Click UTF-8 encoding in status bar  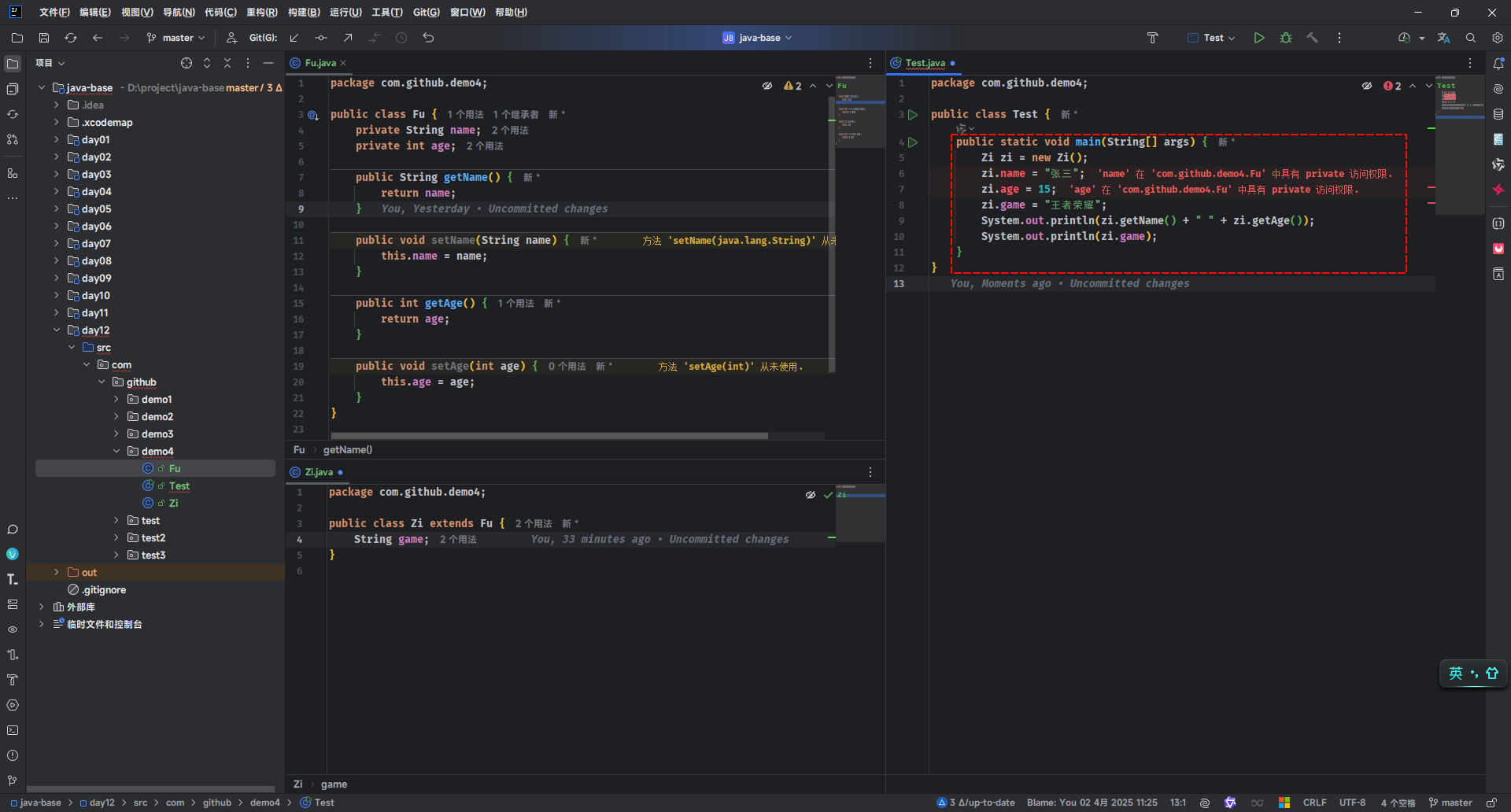click(1352, 803)
